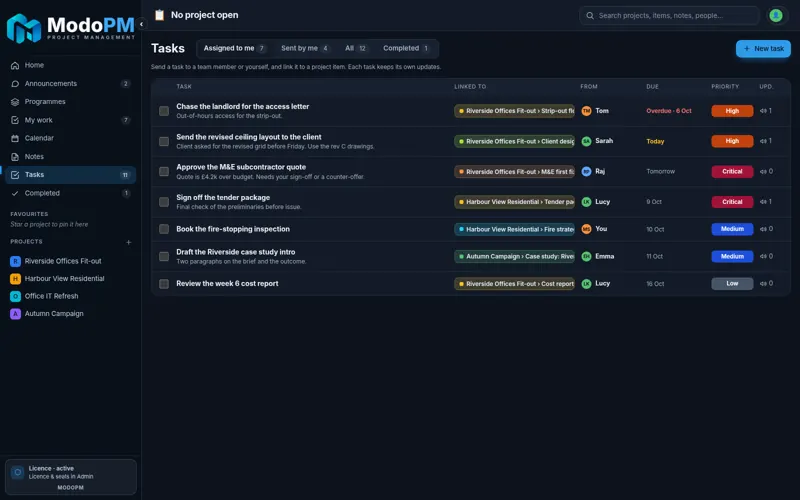Add a project with the plus icon
800x500 pixels.
tap(129, 242)
